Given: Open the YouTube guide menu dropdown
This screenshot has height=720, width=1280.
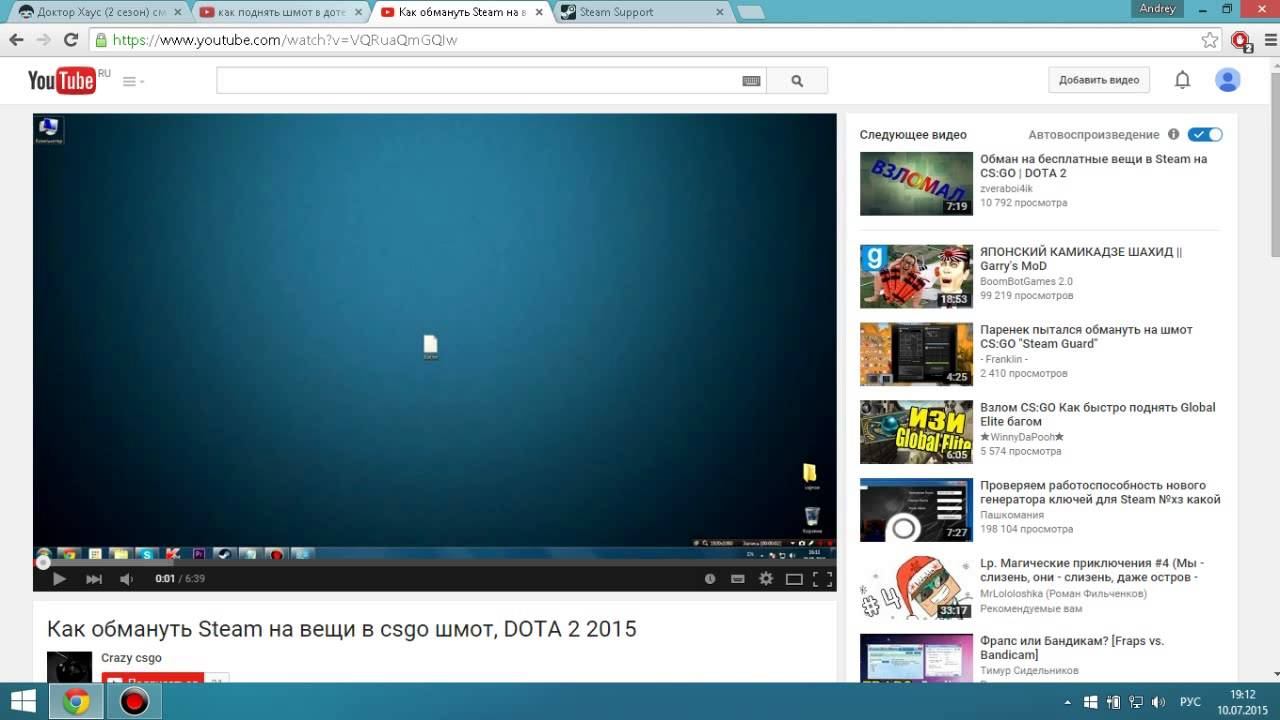Looking at the screenshot, I should tap(133, 81).
